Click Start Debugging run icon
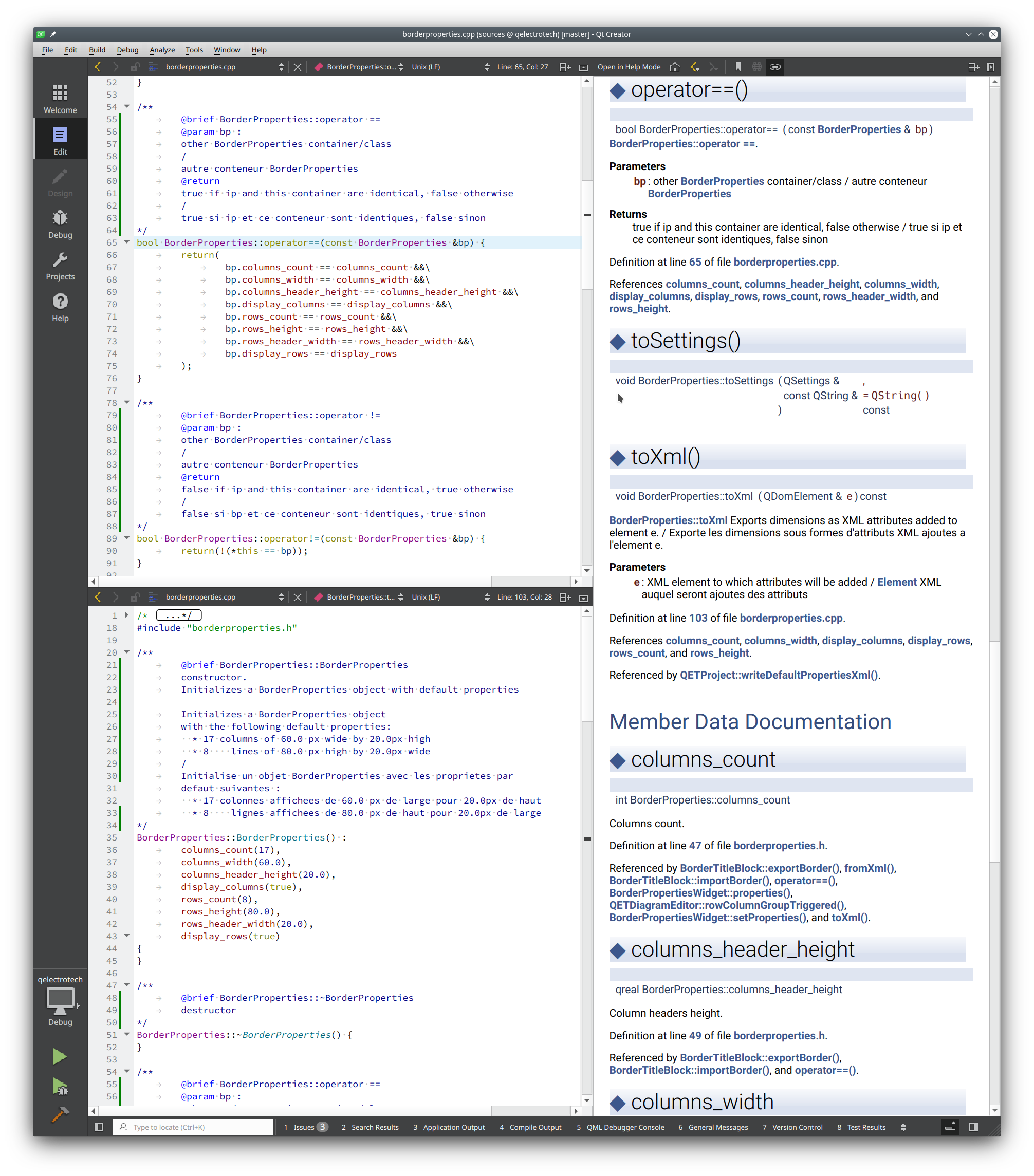Image resolution: width=1034 pixels, height=1176 pixels. (60, 1086)
